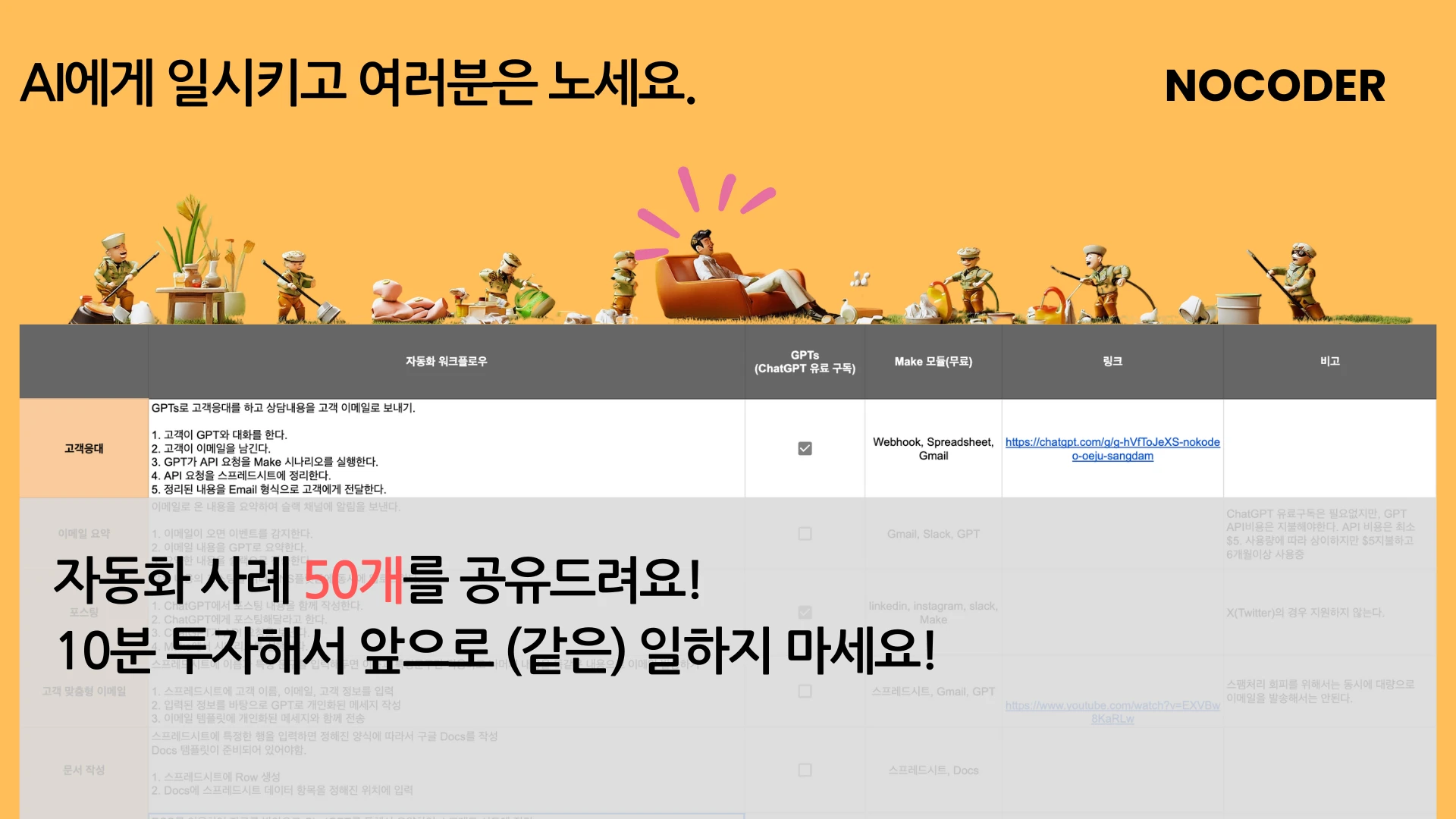
Task: Click the GPTs (ChatGPT 유료 구독) header
Action: (x=805, y=362)
